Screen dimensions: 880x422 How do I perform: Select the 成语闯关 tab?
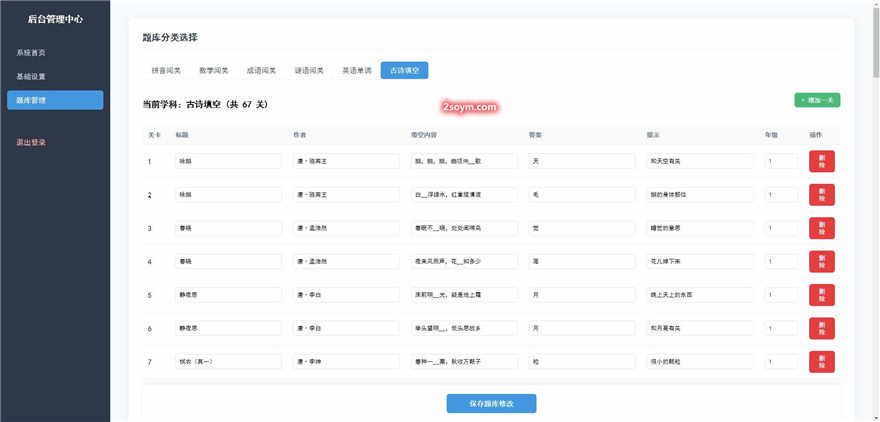tap(262, 71)
